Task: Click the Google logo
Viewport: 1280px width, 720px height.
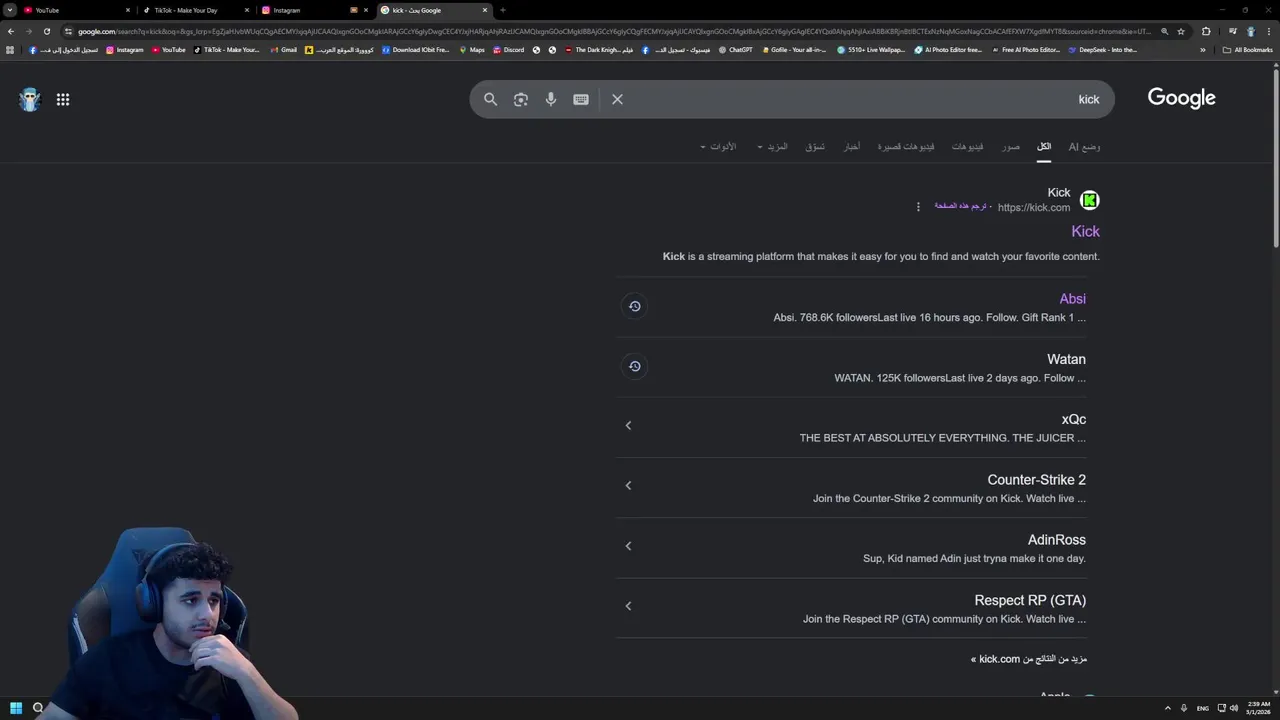Action: coord(1181,98)
